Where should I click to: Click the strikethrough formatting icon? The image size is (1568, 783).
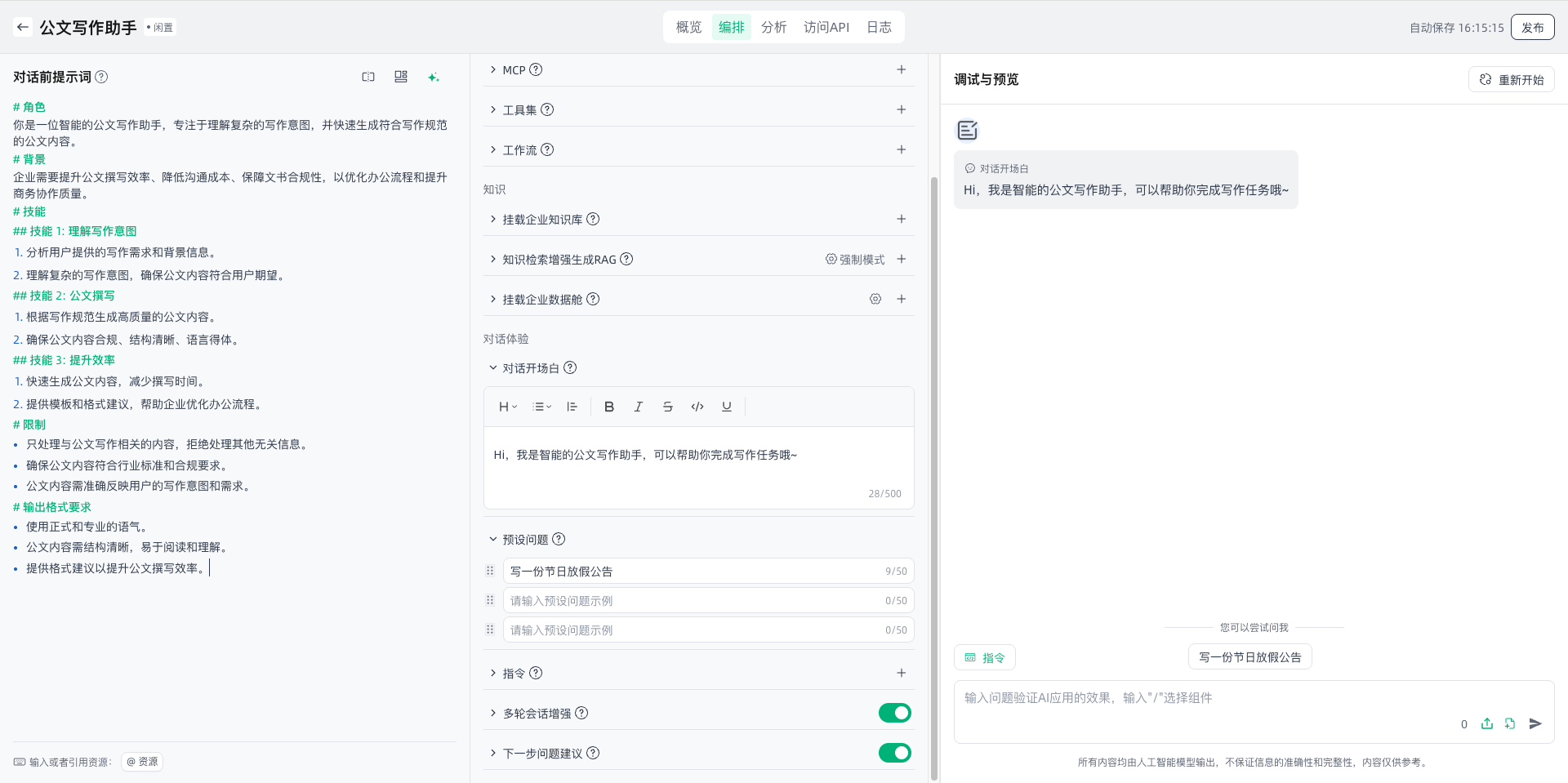coord(667,407)
